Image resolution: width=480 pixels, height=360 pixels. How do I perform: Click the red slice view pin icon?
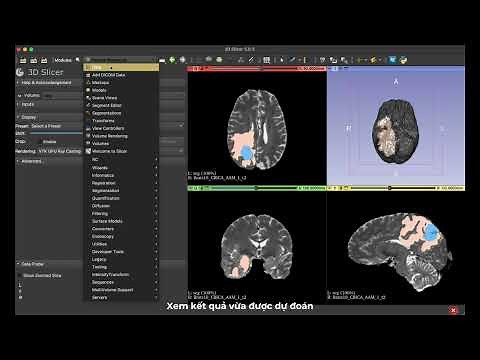191,68
